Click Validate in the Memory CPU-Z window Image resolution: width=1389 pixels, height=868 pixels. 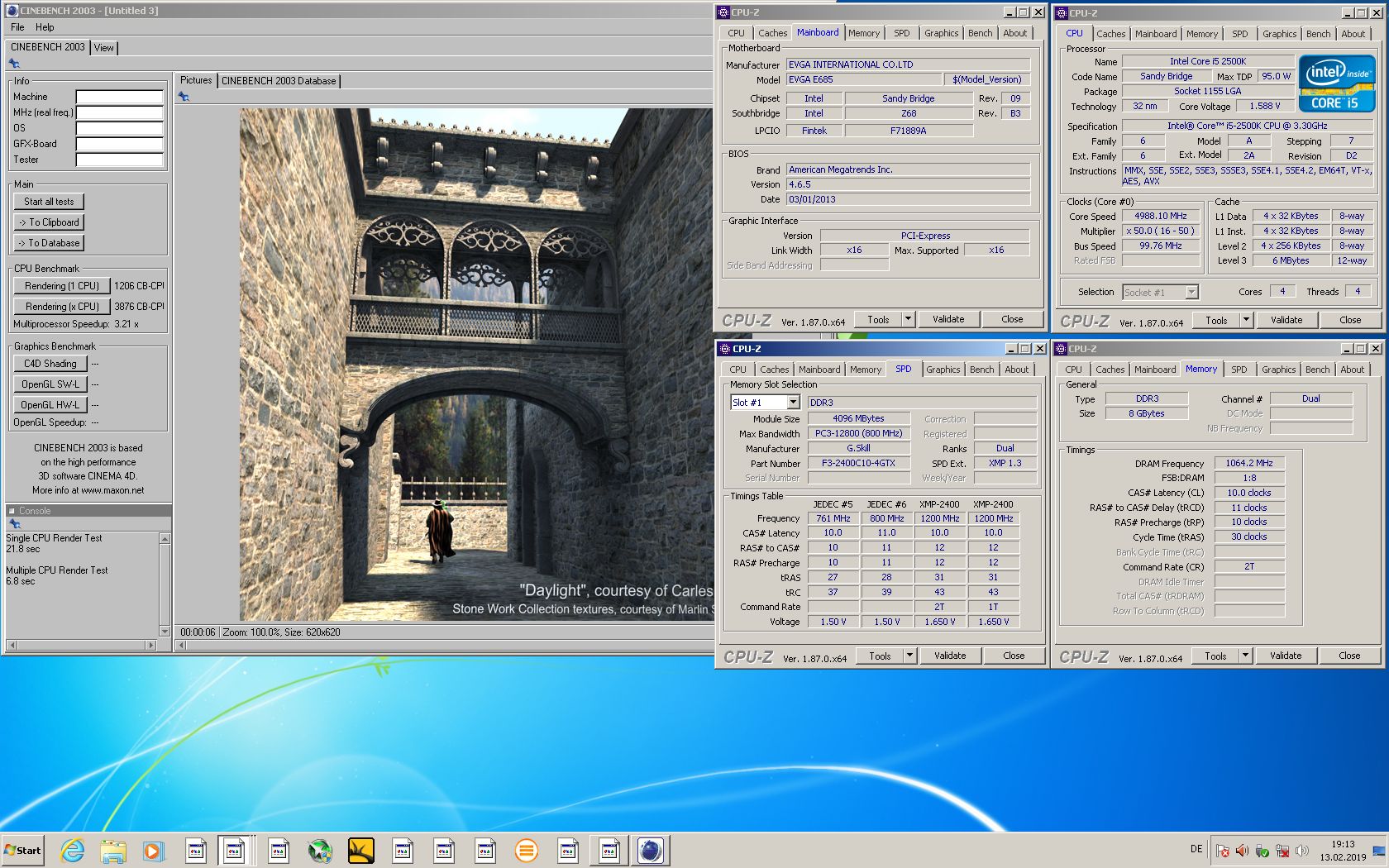pos(1286,656)
